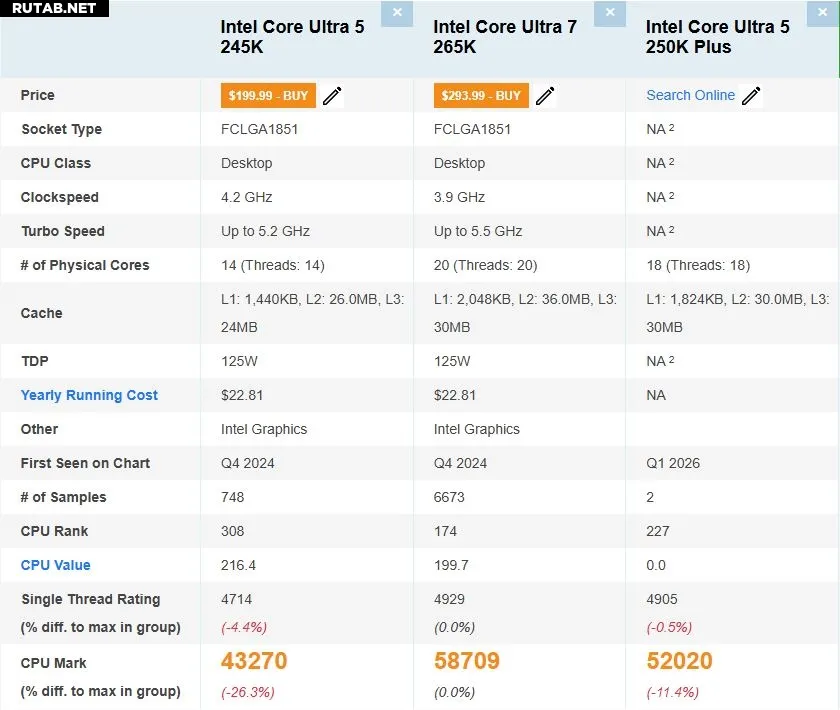Remove the Core Ultra 5 245K column

tap(398, 13)
